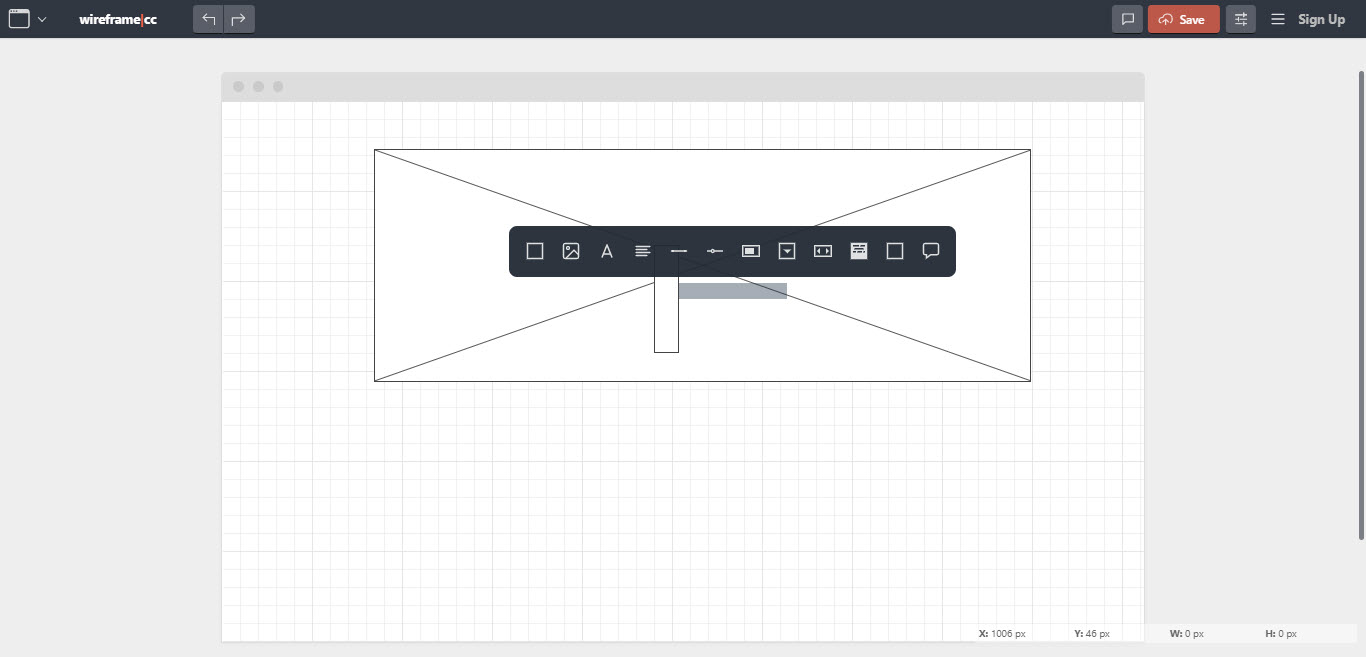Open the hamburger menu
This screenshot has height=657, width=1366.
1277,18
